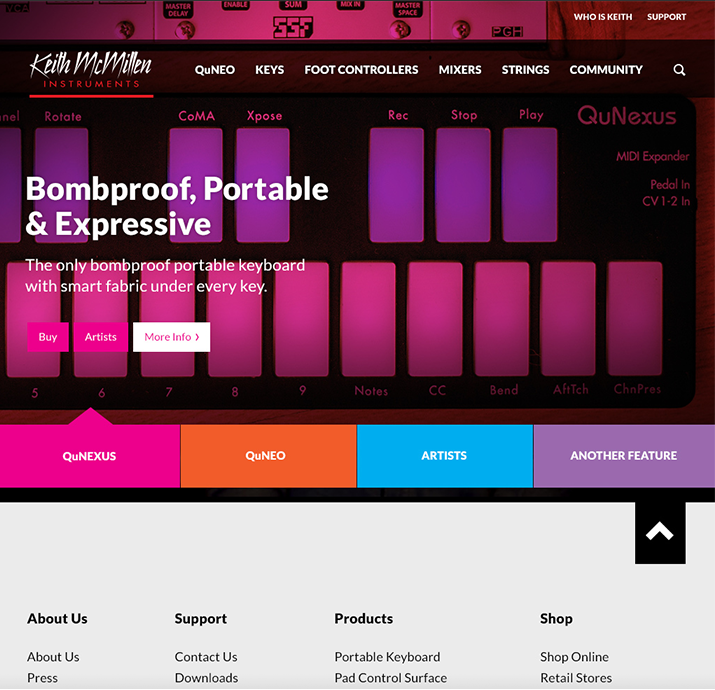This screenshot has width=715, height=690.
Task: Switch to the orange QuNEO tab
Action: [266, 456]
